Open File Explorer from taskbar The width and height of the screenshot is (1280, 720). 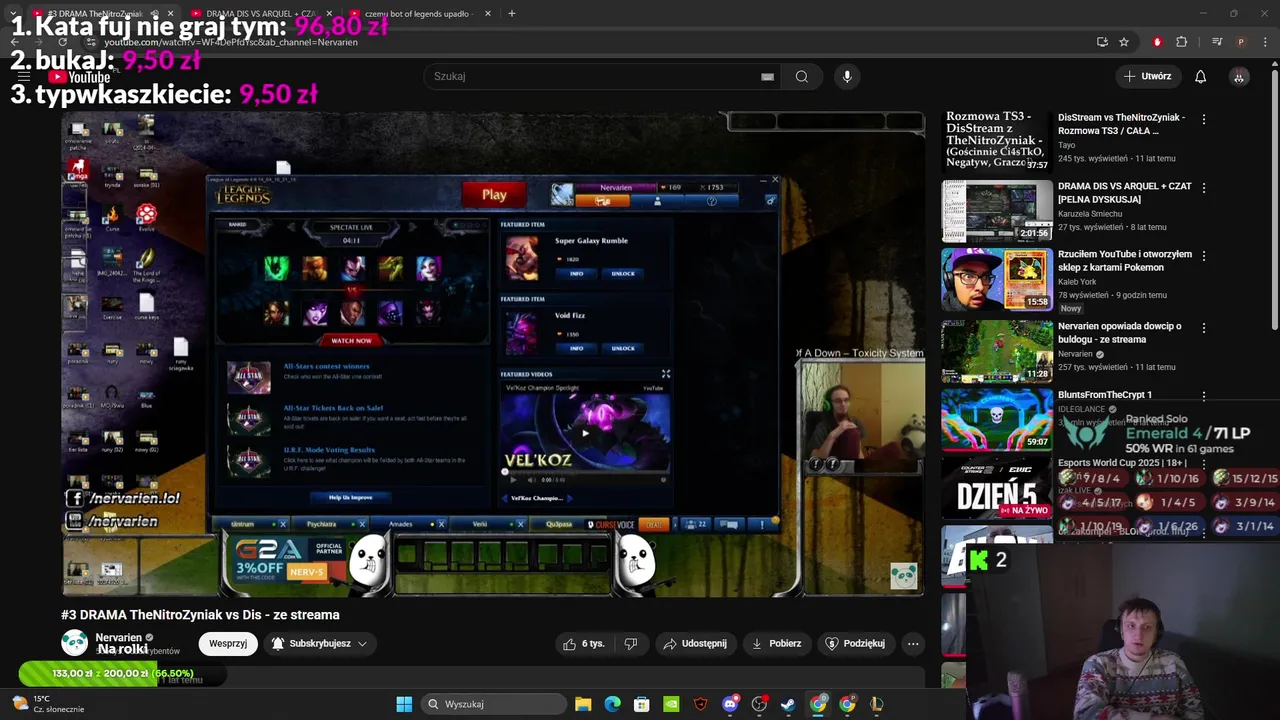point(583,704)
